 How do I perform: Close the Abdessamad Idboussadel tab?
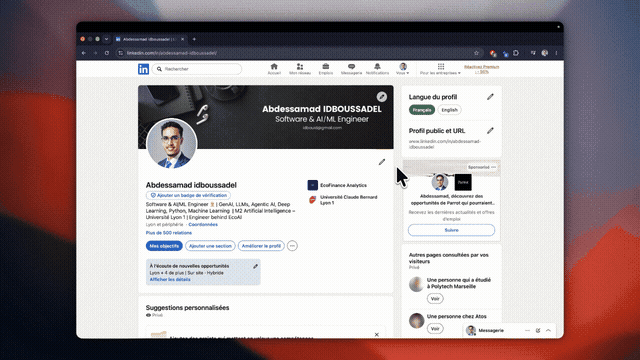pos(182,39)
